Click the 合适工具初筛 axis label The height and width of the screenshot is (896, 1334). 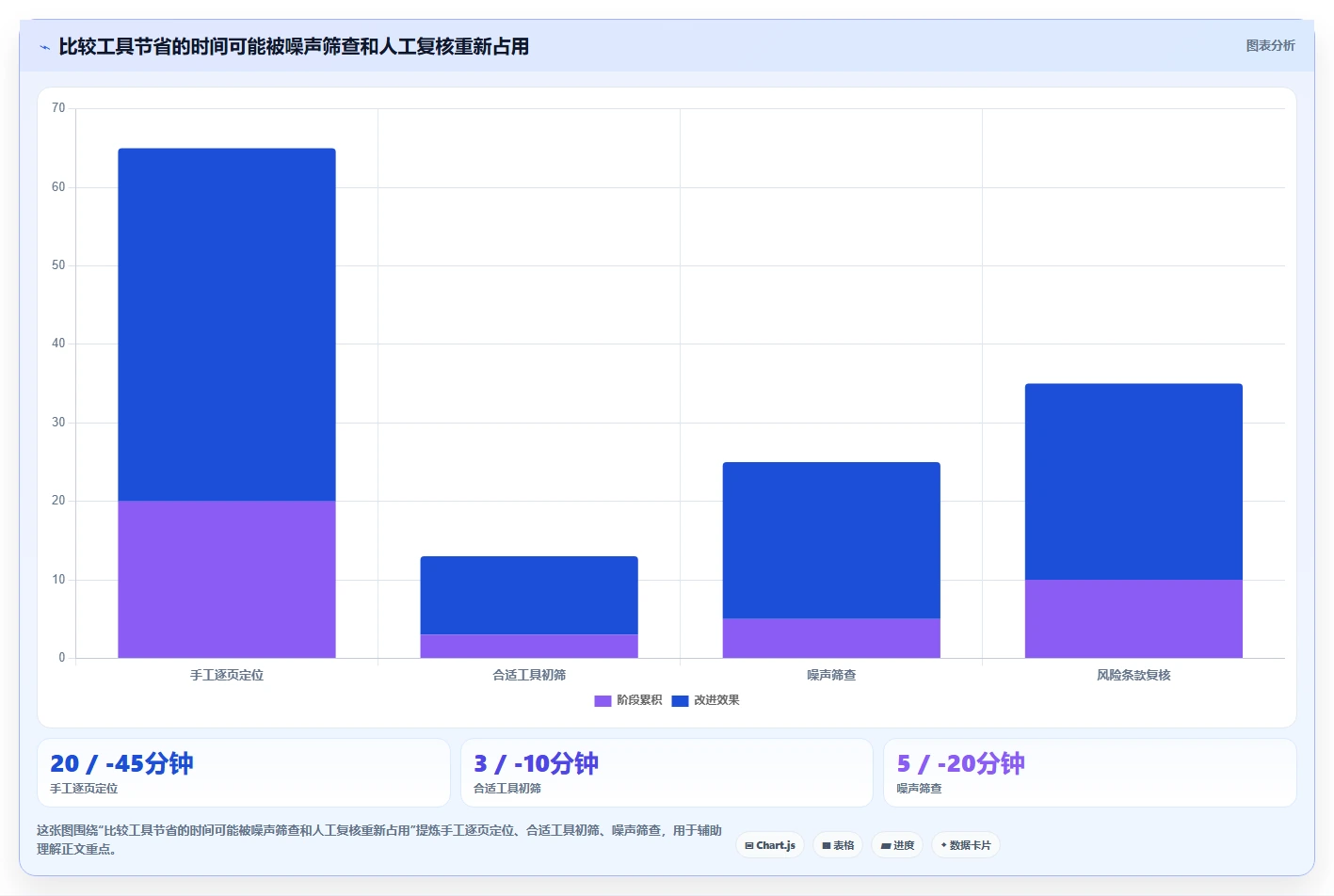pos(529,675)
